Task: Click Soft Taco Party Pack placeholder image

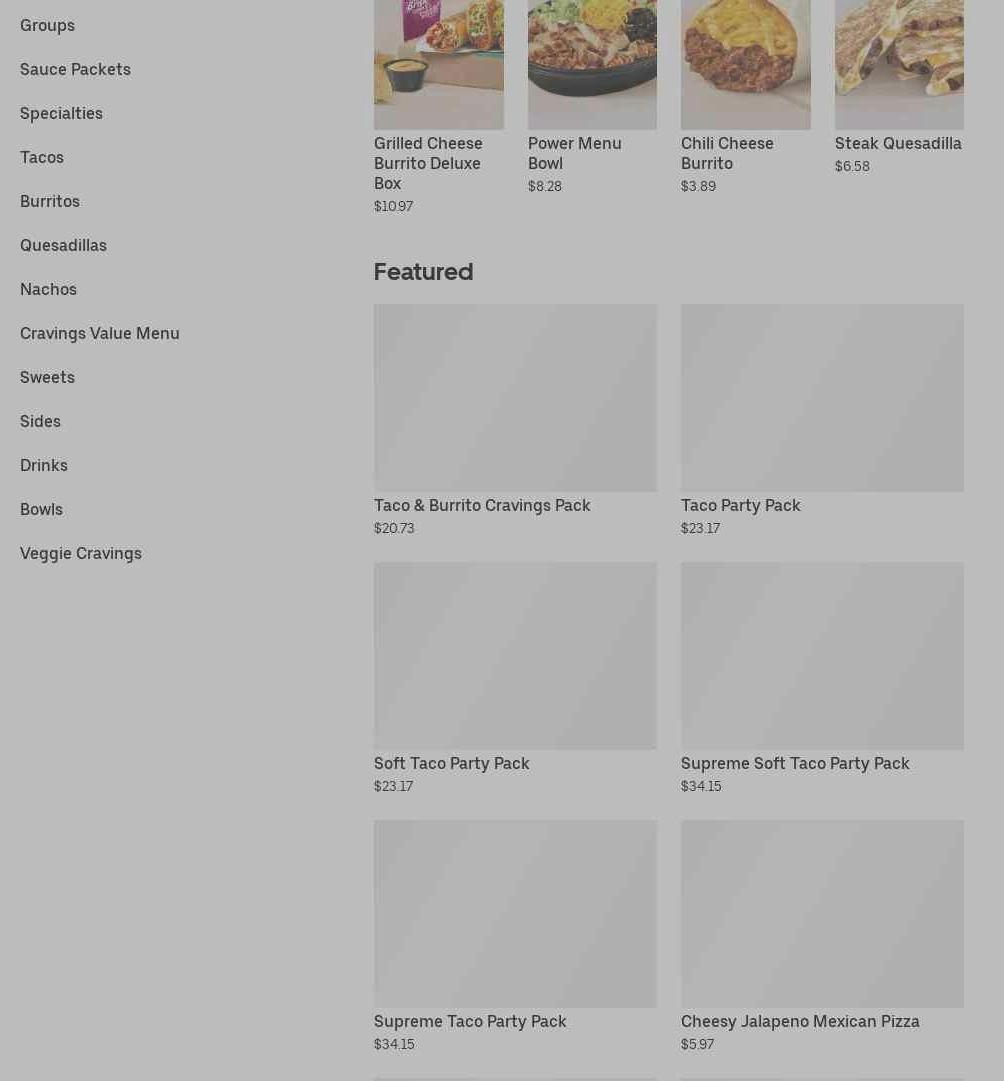Action: pyautogui.click(x=515, y=656)
